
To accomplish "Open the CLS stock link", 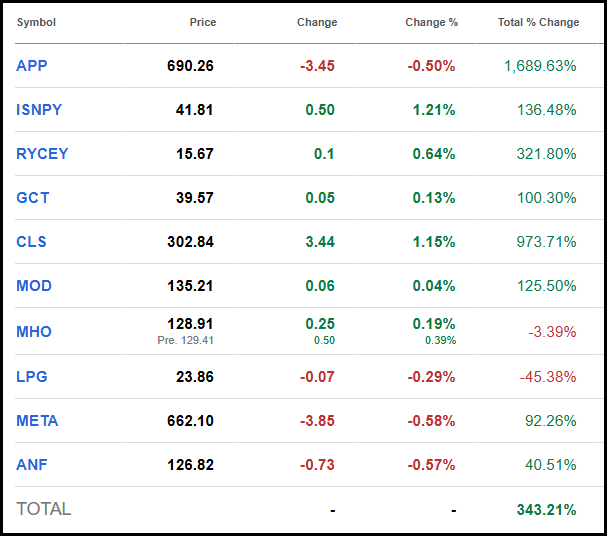I will click(x=32, y=242).
